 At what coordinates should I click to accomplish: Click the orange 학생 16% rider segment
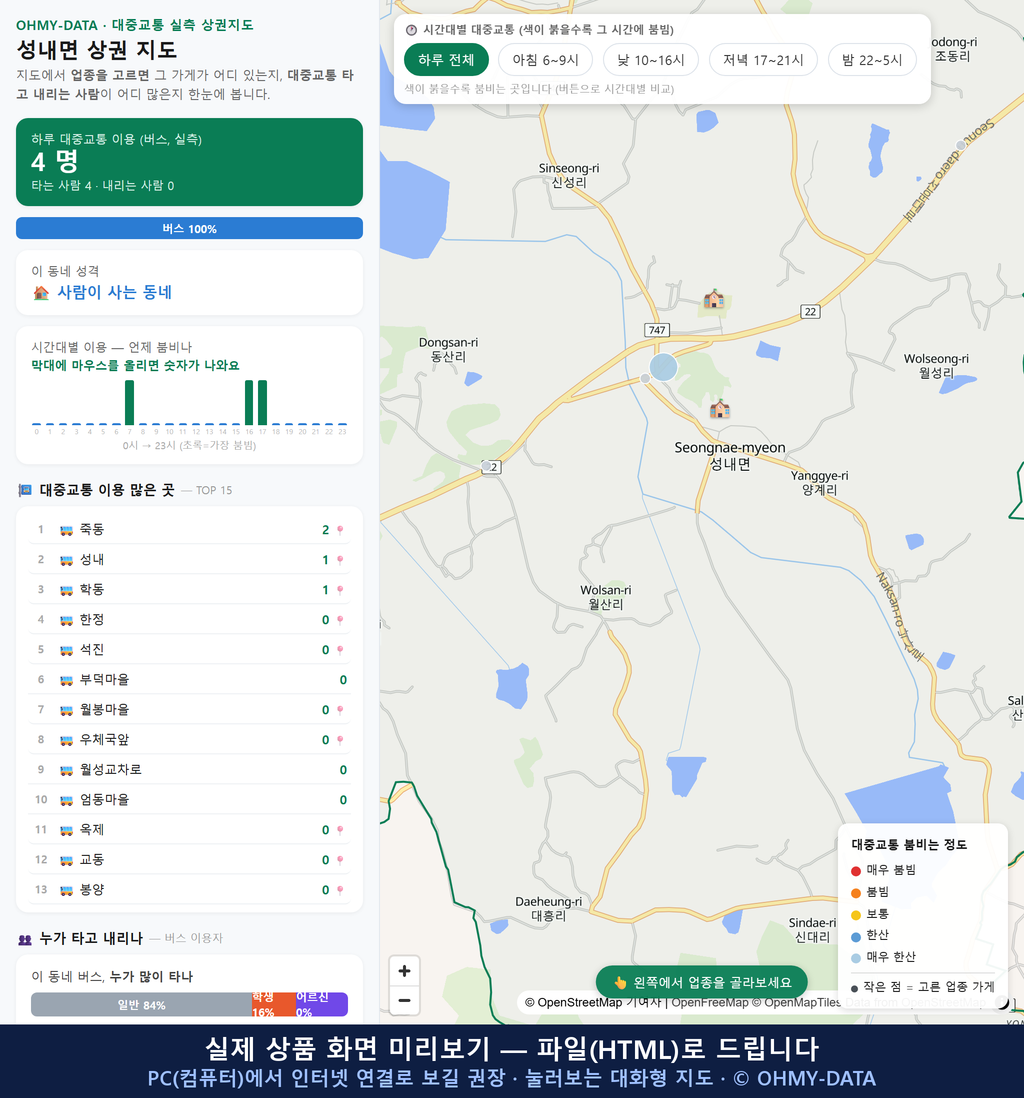pyautogui.click(x=274, y=1005)
